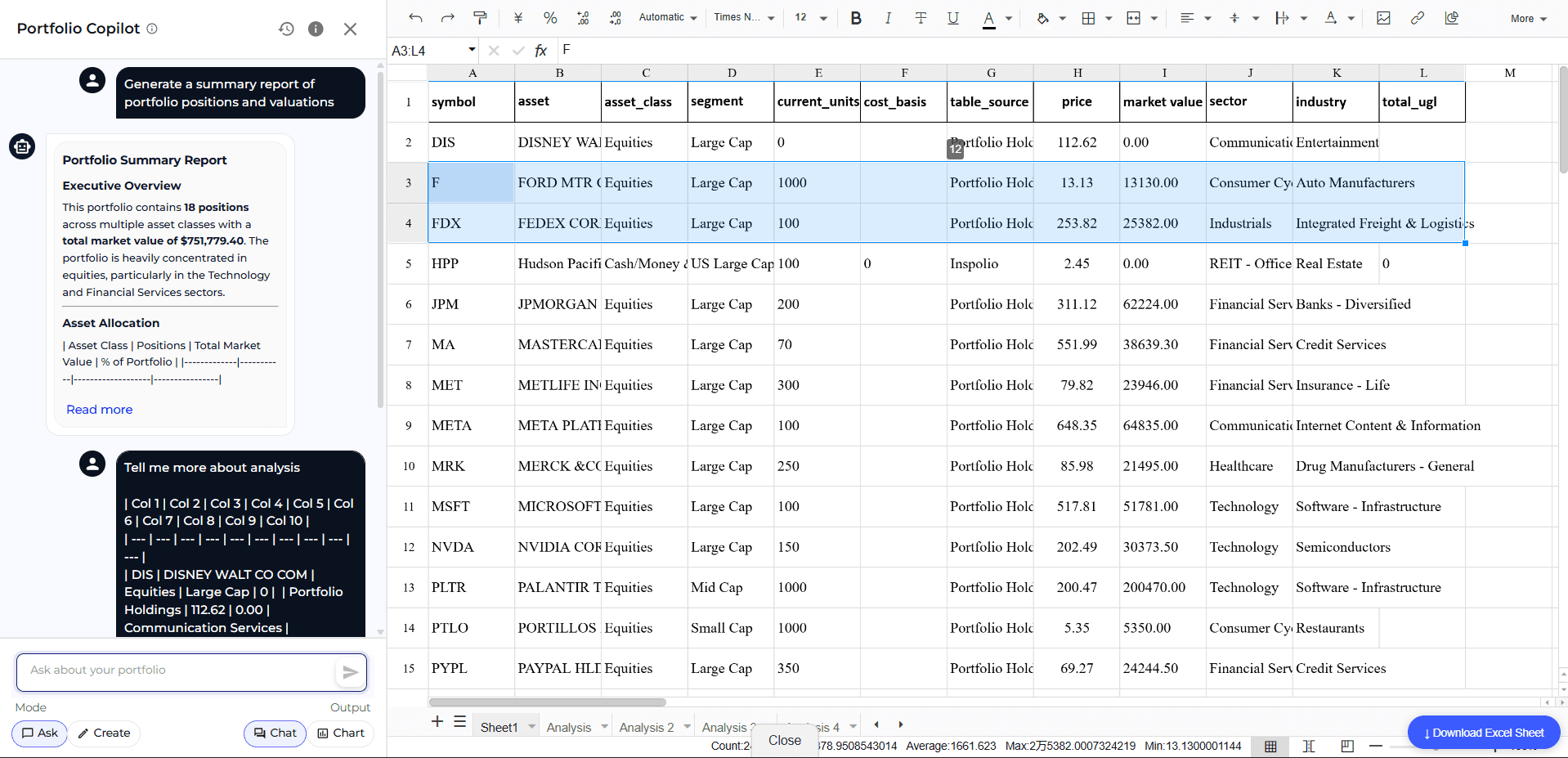1568x758 pixels.
Task: Select the Paint format tool
Action: click(x=480, y=17)
